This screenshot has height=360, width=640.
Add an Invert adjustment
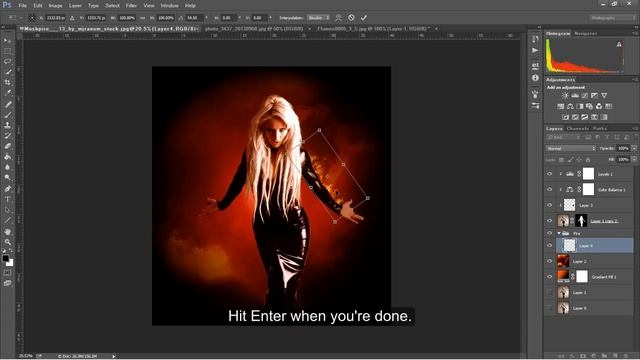(x=565, y=117)
